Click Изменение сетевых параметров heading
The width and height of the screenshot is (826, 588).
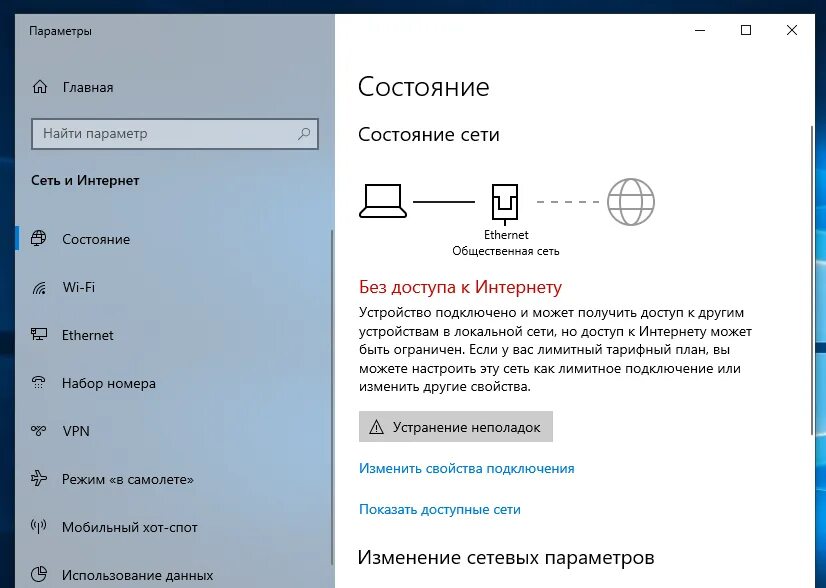click(x=506, y=557)
